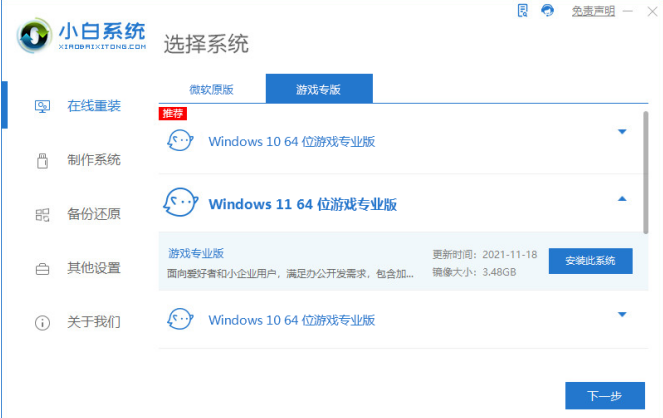
Task: Go to 制作系统 in the sidebar
Action: pyautogui.click(x=94, y=160)
